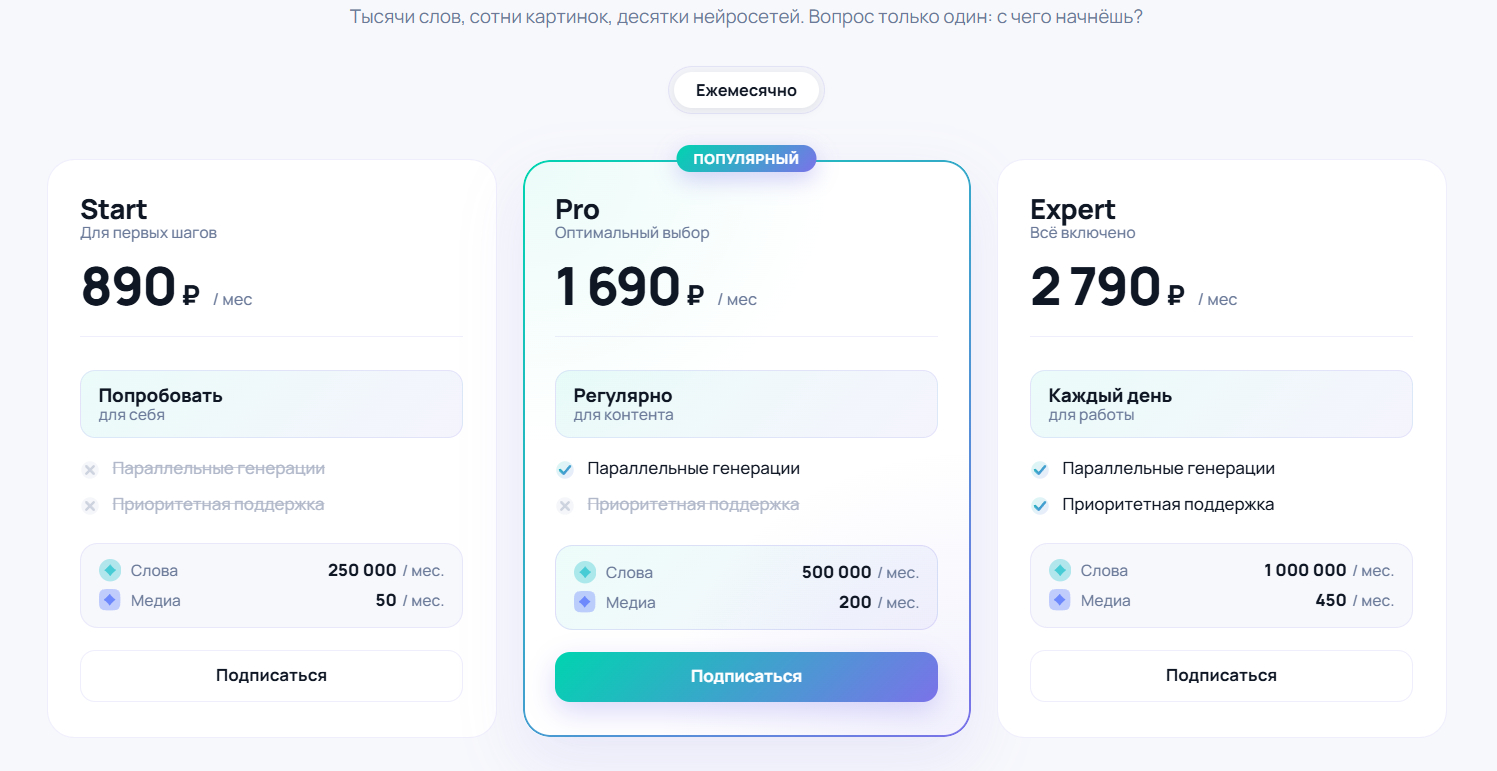This screenshot has height=771, width=1497.
Task: Click Оптимальный выбор subtitle
Action: coord(632,233)
